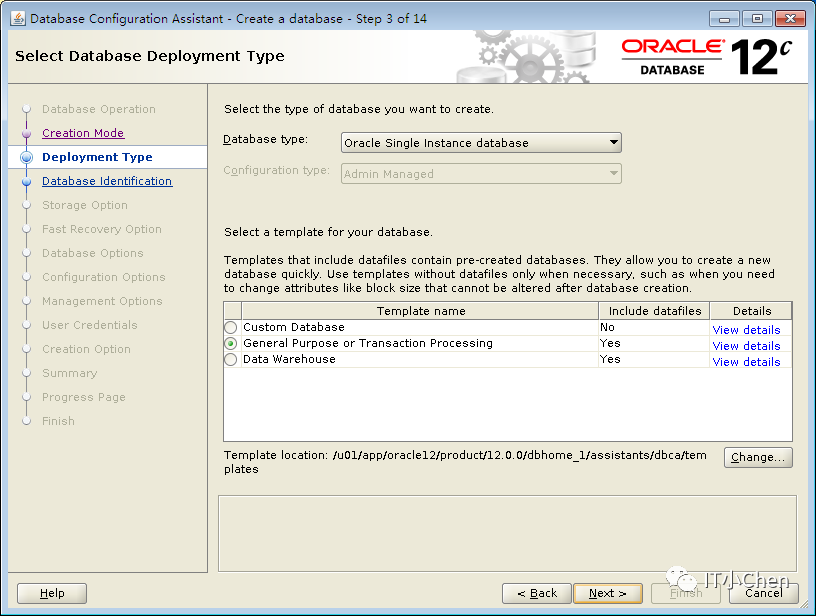Click the Cancel button
The width and height of the screenshot is (816, 616).
(x=763, y=593)
